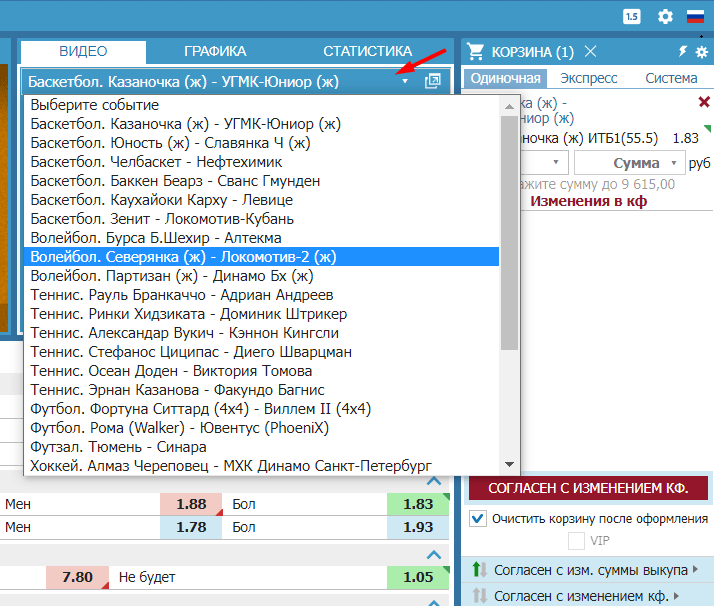Switch to the ГРАФИКА tab
714x606 pixels.
click(215, 51)
